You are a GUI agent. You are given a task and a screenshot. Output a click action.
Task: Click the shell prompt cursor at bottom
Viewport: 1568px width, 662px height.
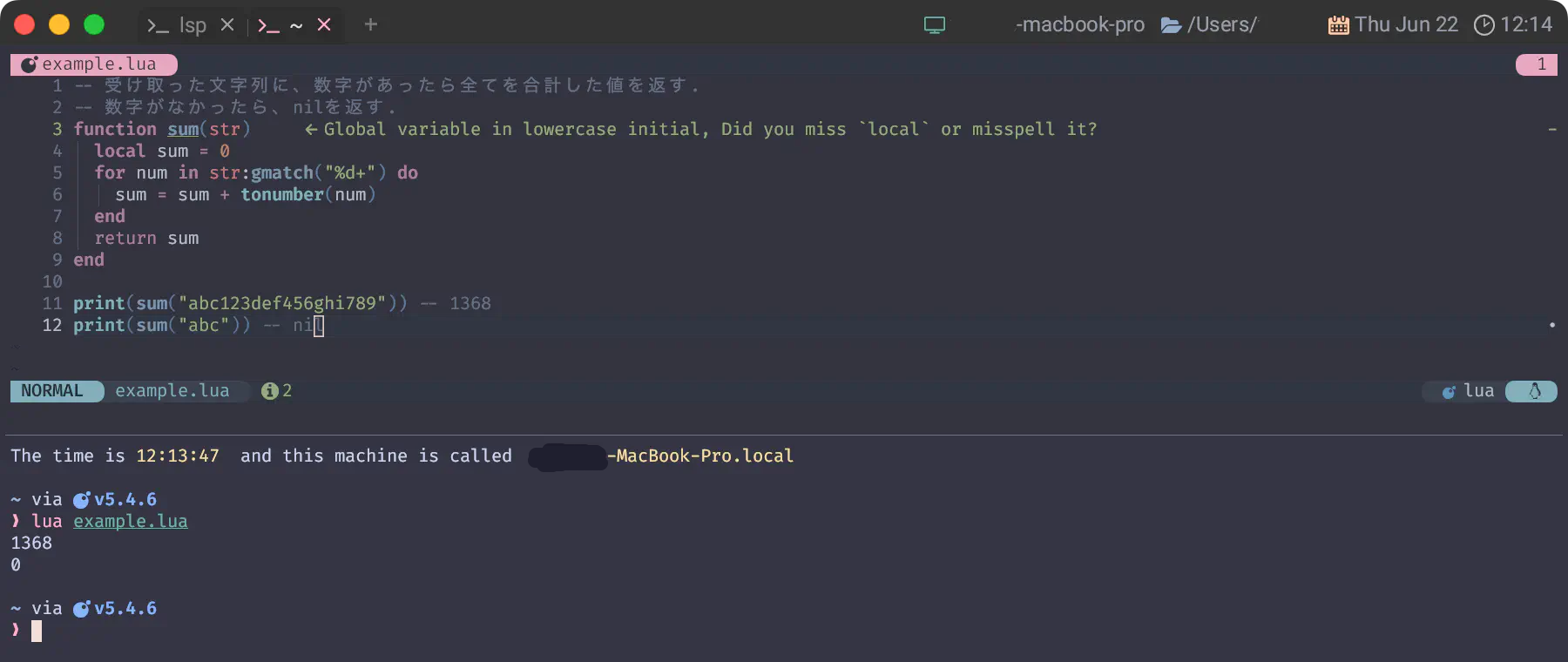click(x=37, y=631)
